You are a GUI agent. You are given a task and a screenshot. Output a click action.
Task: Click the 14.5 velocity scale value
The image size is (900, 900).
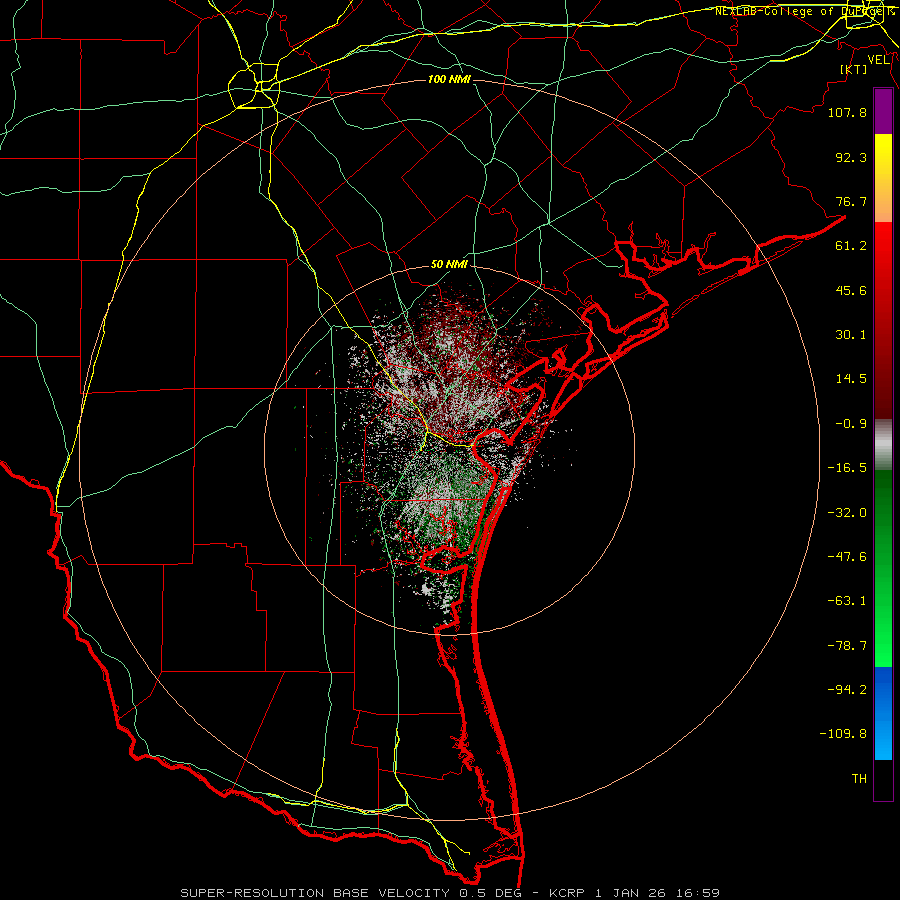[x=851, y=379]
